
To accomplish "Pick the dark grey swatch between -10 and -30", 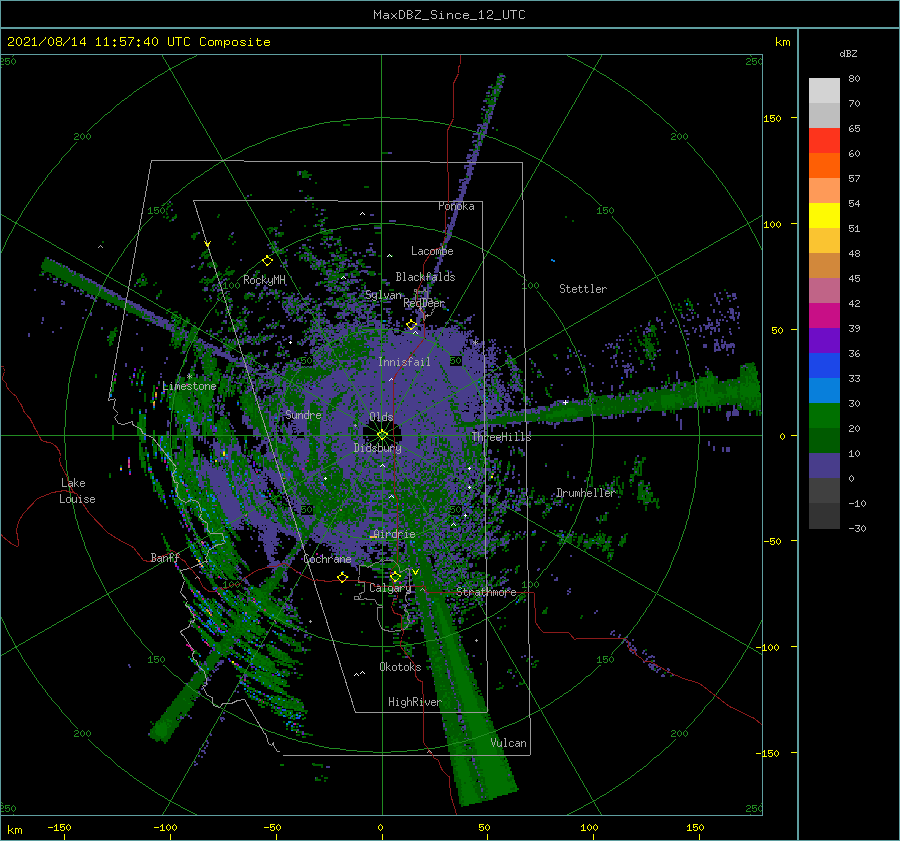I will tap(824, 516).
